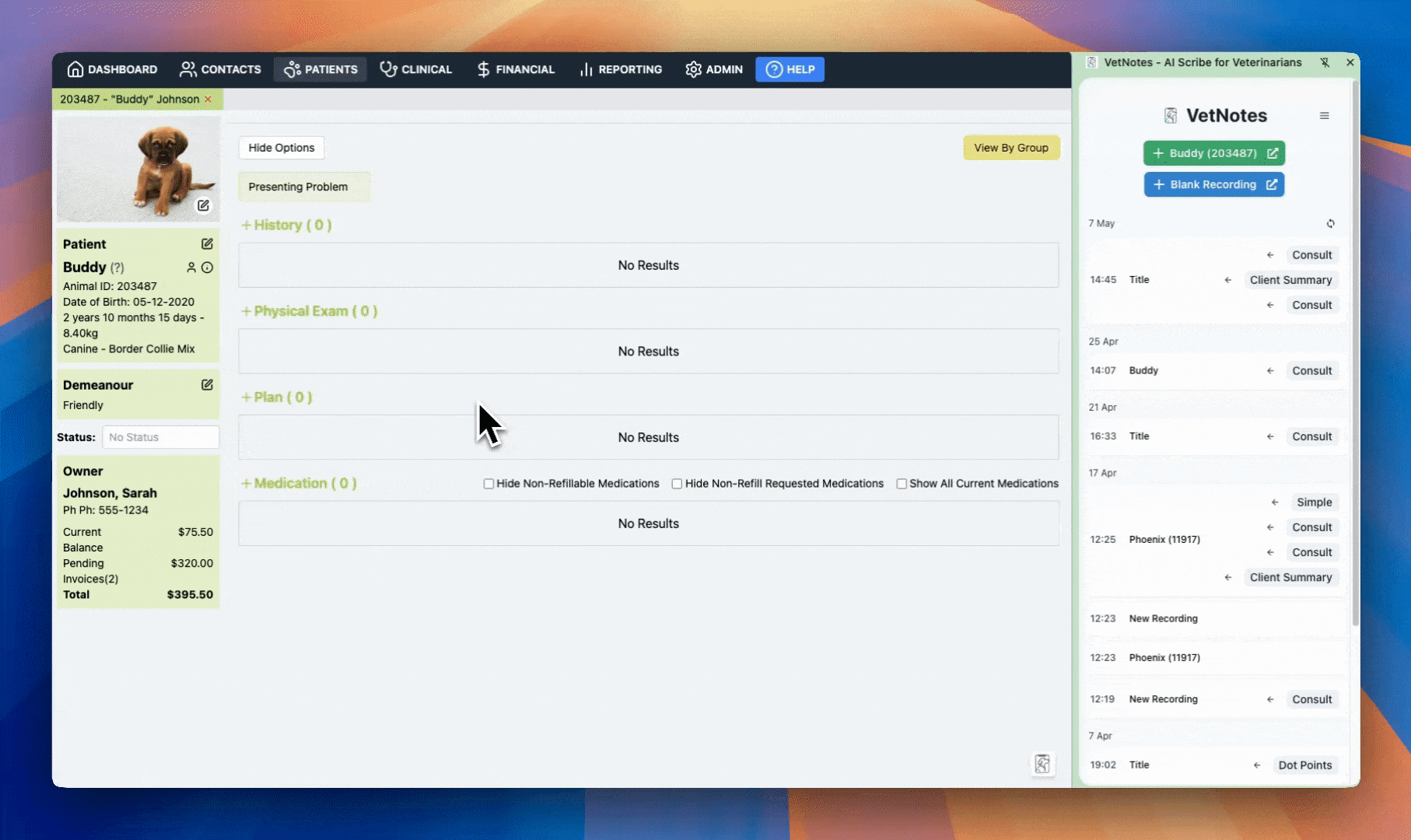The image size is (1411, 840).
Task: Go to the Financial menu
Action: [x=516, y=69]
